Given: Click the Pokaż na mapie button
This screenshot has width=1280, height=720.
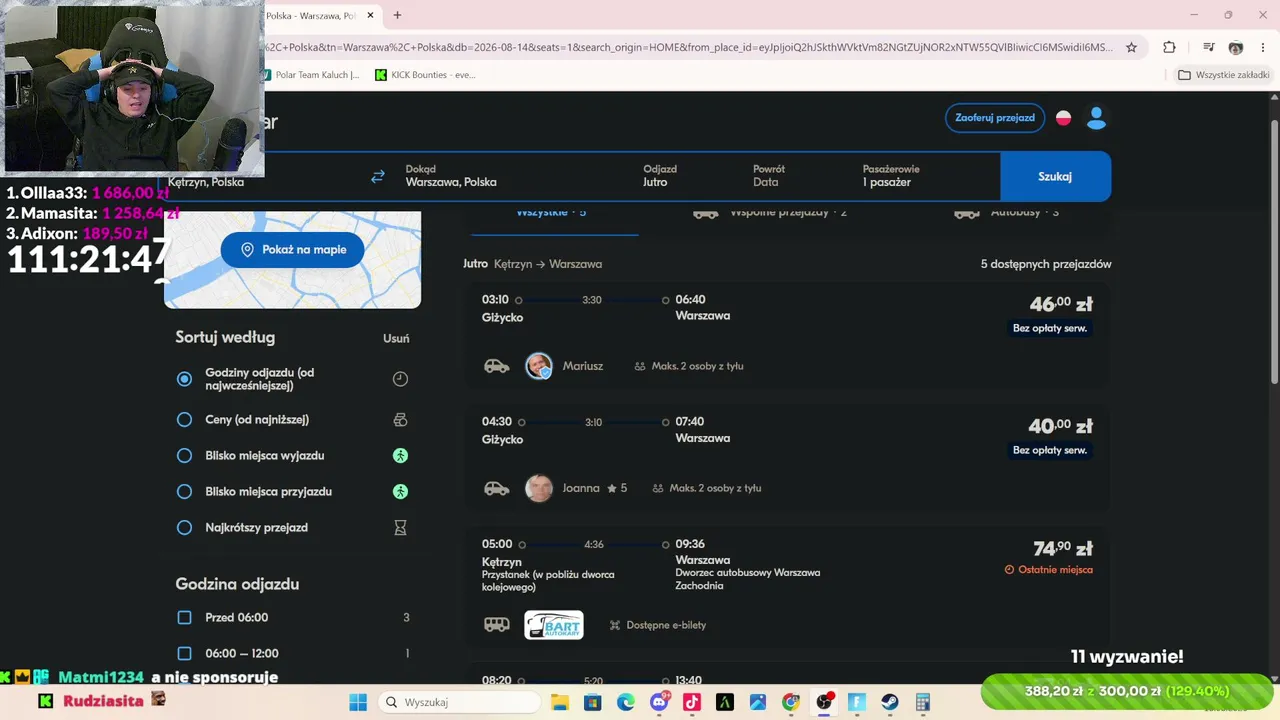Looking at the screenshot, I should coord(292,250).
